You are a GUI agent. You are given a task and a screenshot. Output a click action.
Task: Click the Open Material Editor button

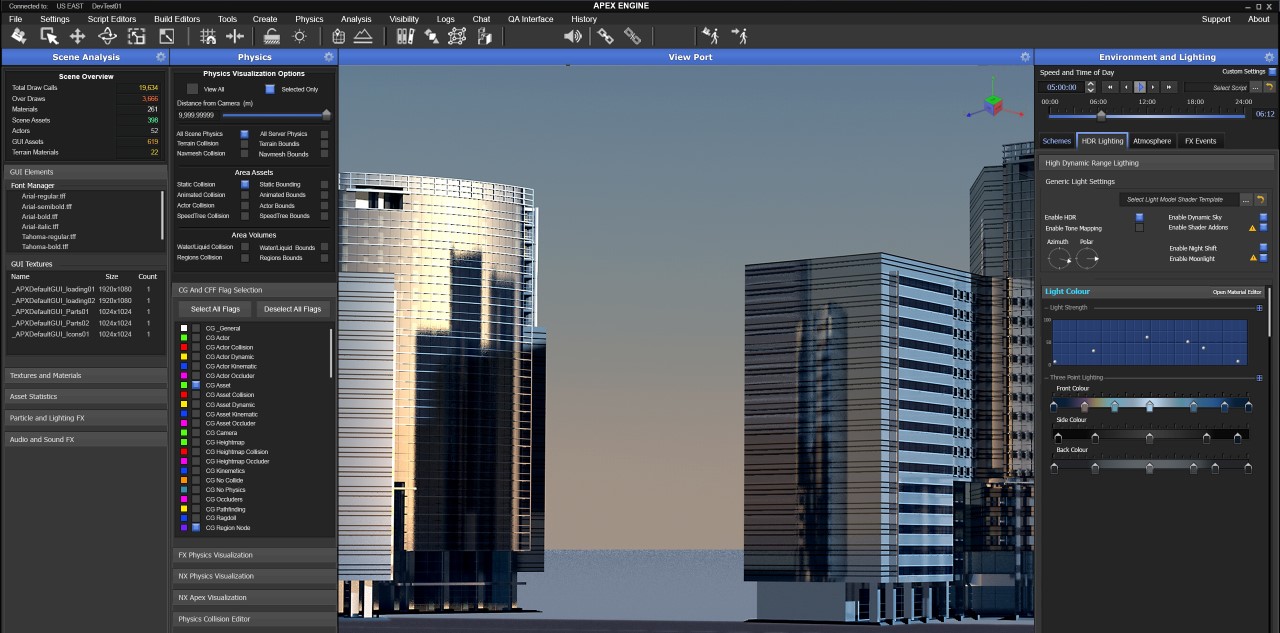(x=1237, y=292)
